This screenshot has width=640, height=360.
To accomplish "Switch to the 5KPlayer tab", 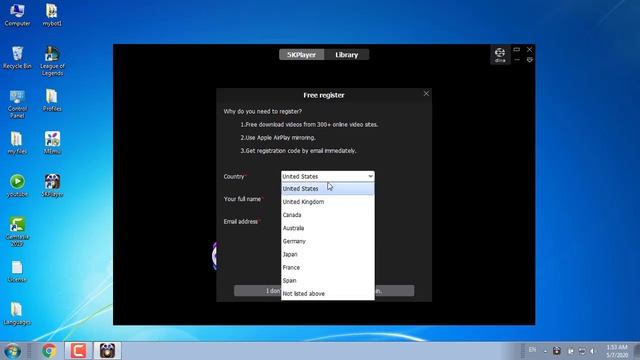I will pyautogui.click(x=301, y=55).
